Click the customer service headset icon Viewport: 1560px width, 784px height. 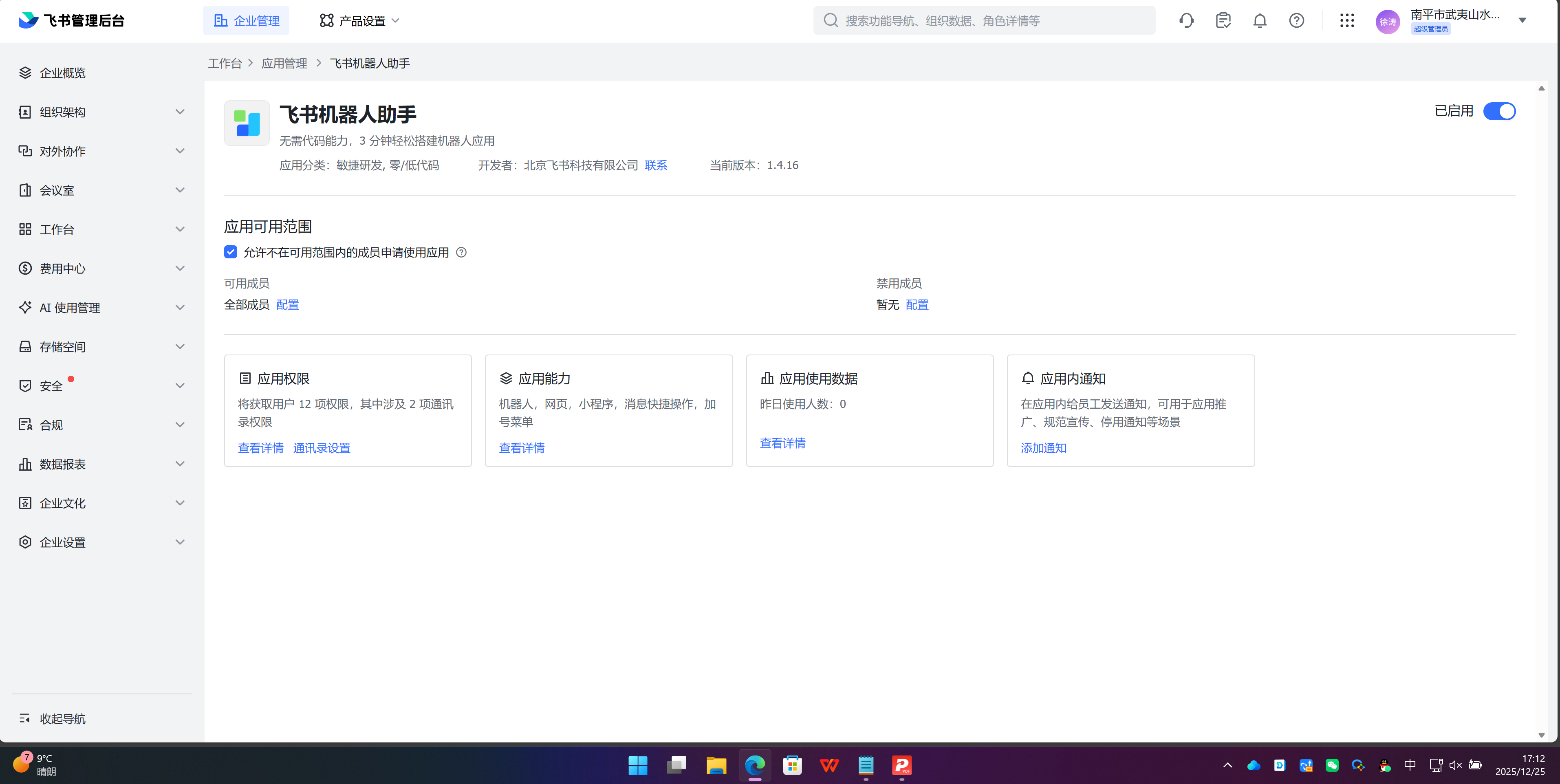click(1186, 20)
